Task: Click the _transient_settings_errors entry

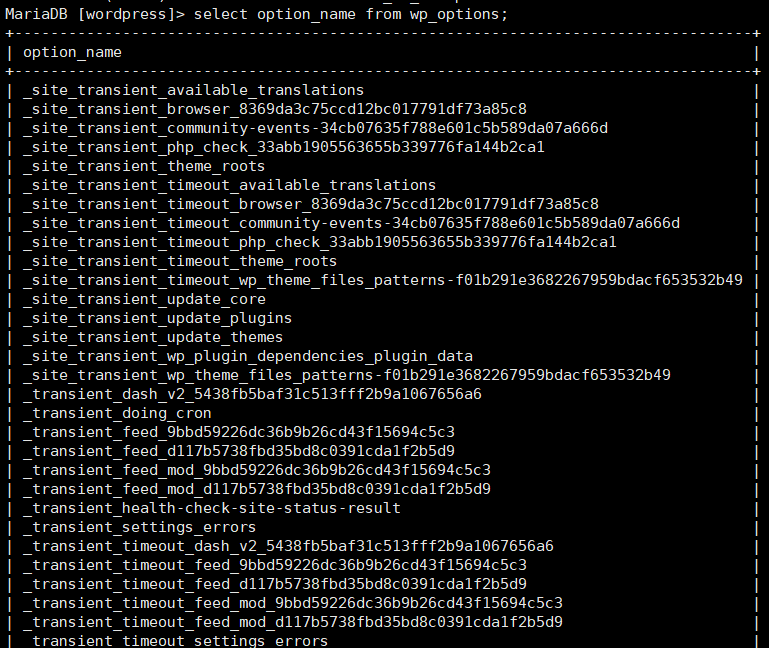Action: [139, 527]
